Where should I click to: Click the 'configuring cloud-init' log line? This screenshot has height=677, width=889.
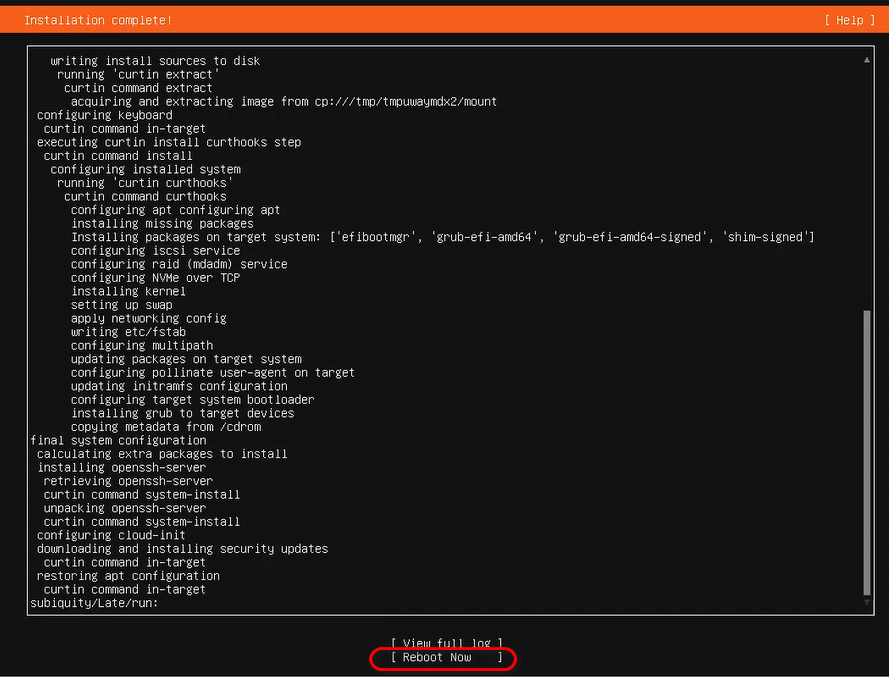[111, 535]
